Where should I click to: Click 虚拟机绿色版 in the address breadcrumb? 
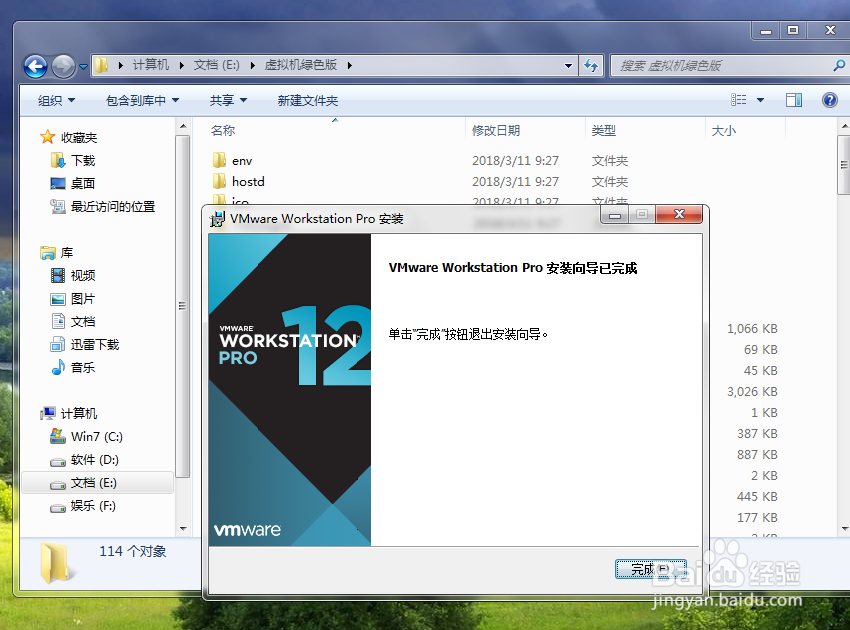coord(301,65)
